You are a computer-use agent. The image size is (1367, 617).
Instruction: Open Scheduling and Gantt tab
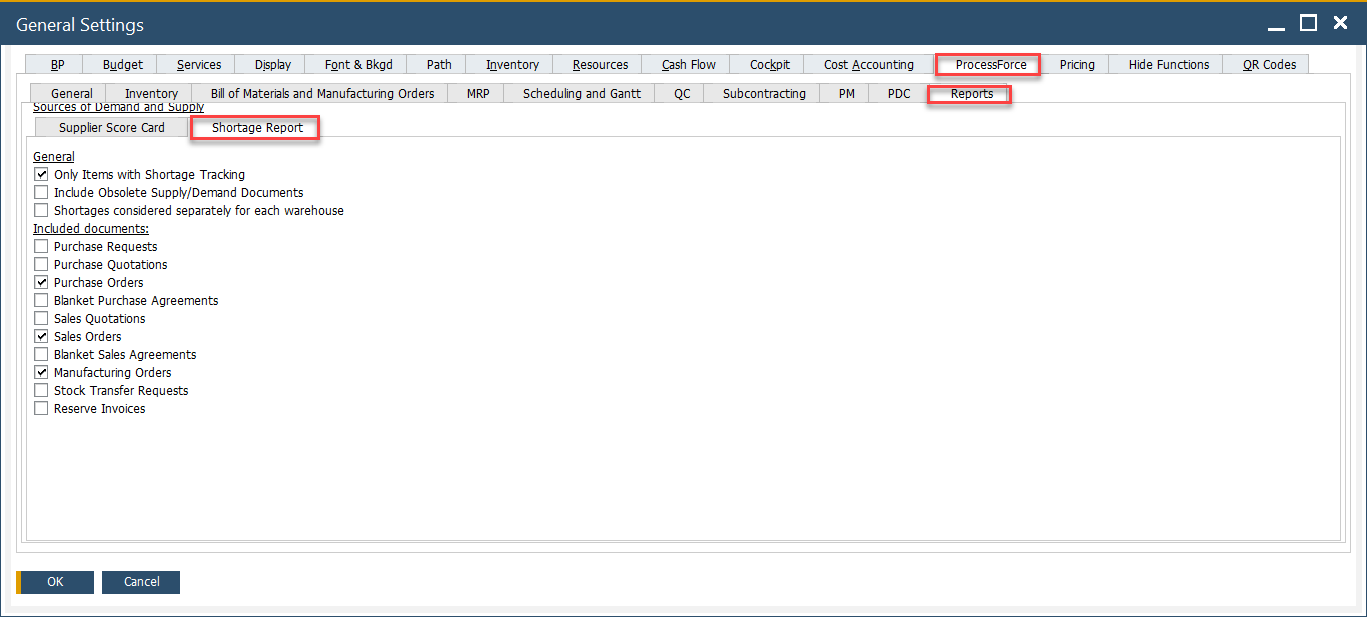581,94
